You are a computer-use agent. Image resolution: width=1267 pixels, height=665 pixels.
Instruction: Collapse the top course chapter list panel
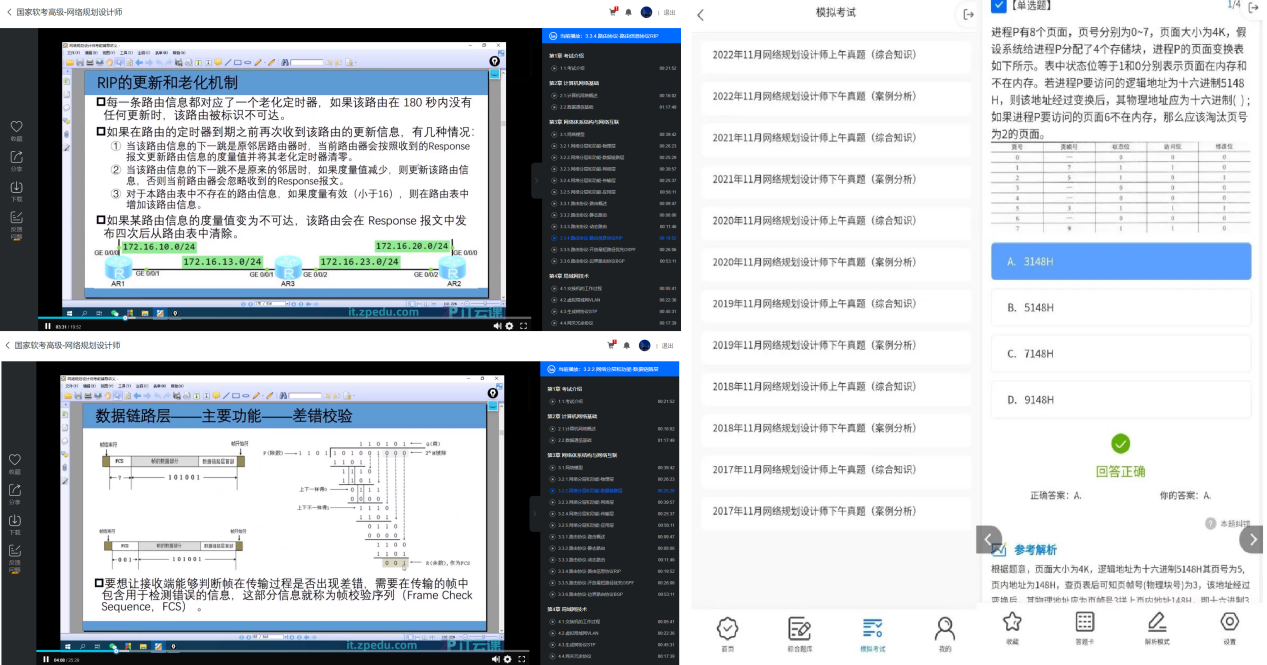pos(536,180)
